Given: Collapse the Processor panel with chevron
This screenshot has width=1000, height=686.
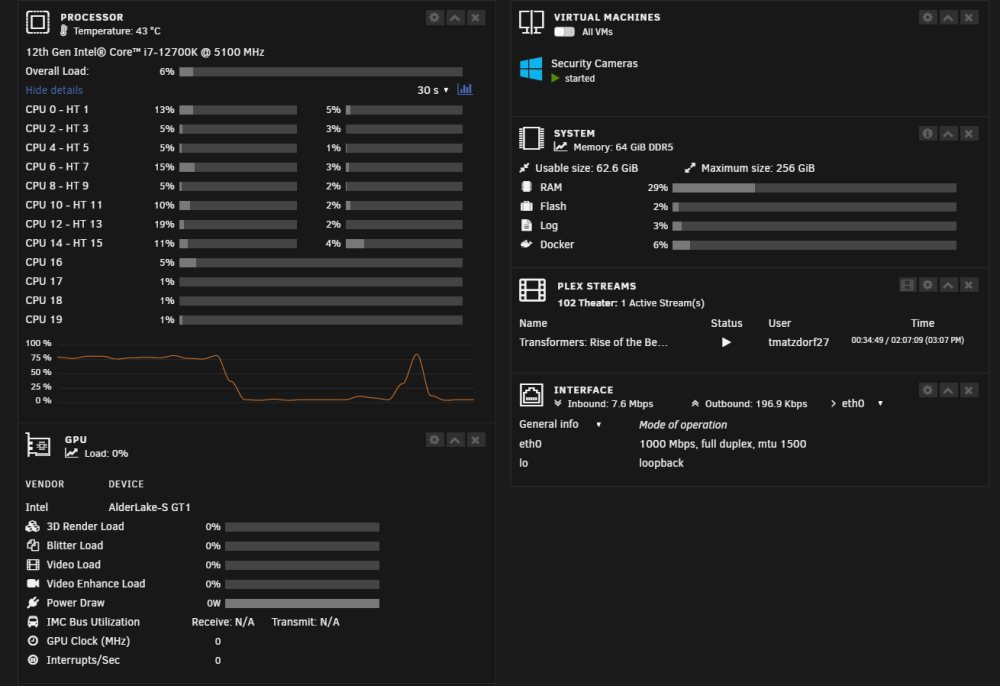Looking at the screenshot, I should (455, 18).
